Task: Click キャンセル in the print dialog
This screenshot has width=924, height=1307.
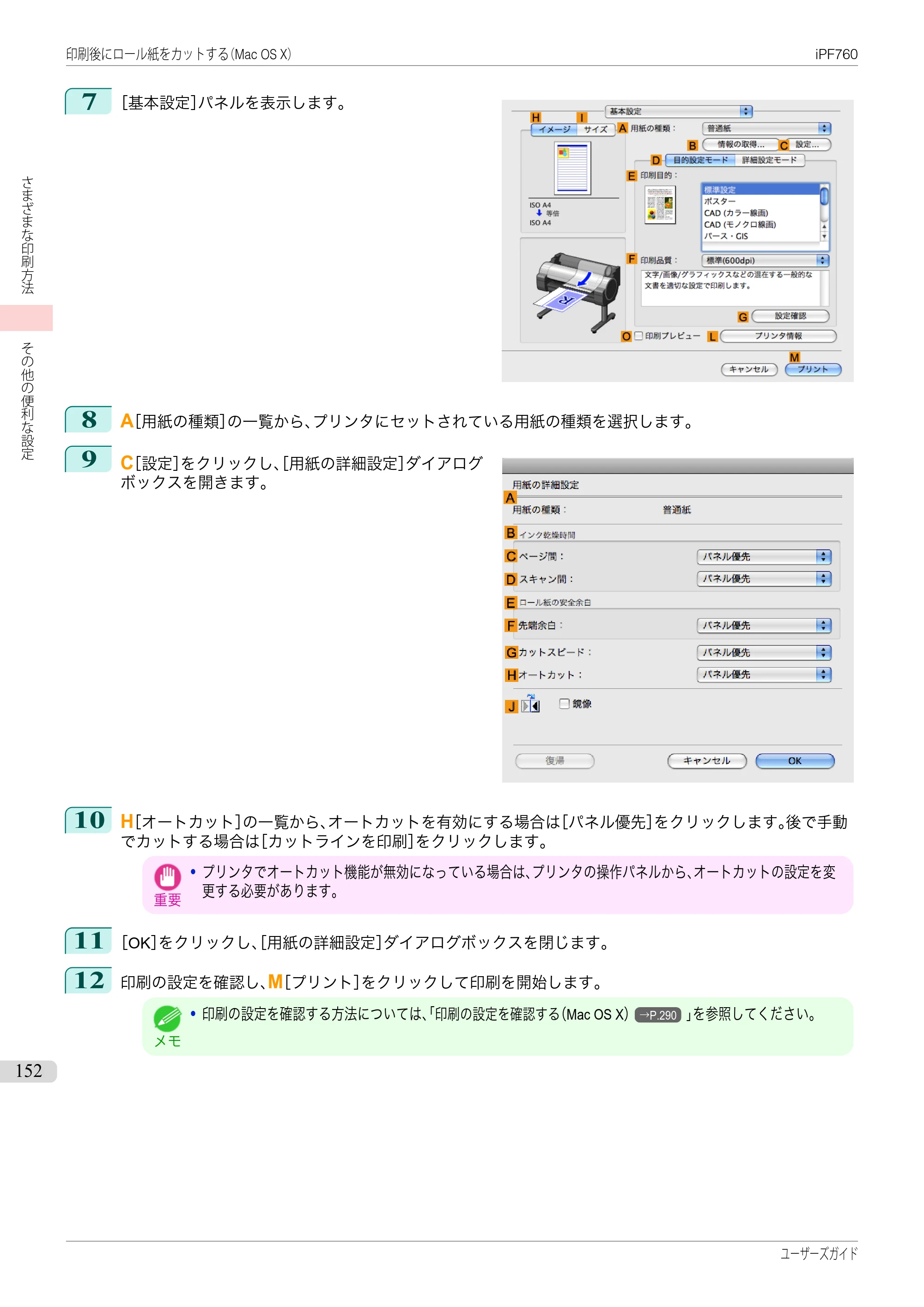Action: [x=749, y=370]
